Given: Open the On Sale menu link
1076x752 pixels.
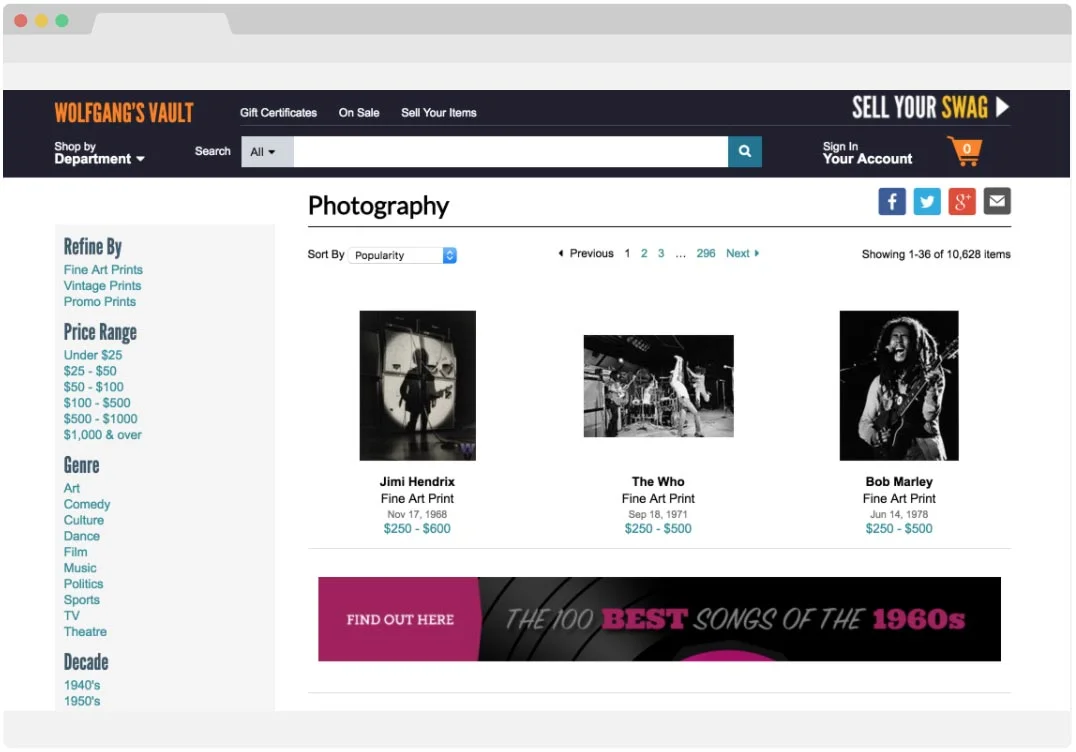Looking at the screenshot, I should coord(359,113).
